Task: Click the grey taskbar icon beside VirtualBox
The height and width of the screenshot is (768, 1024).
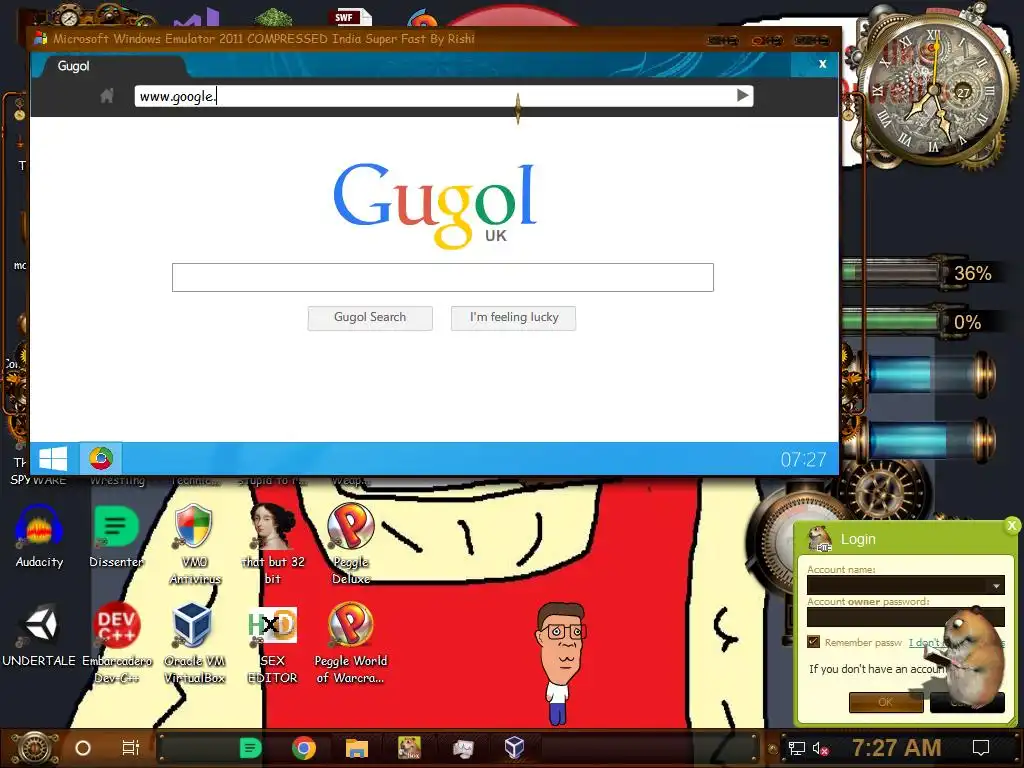Action: click(x=463, y=748)
